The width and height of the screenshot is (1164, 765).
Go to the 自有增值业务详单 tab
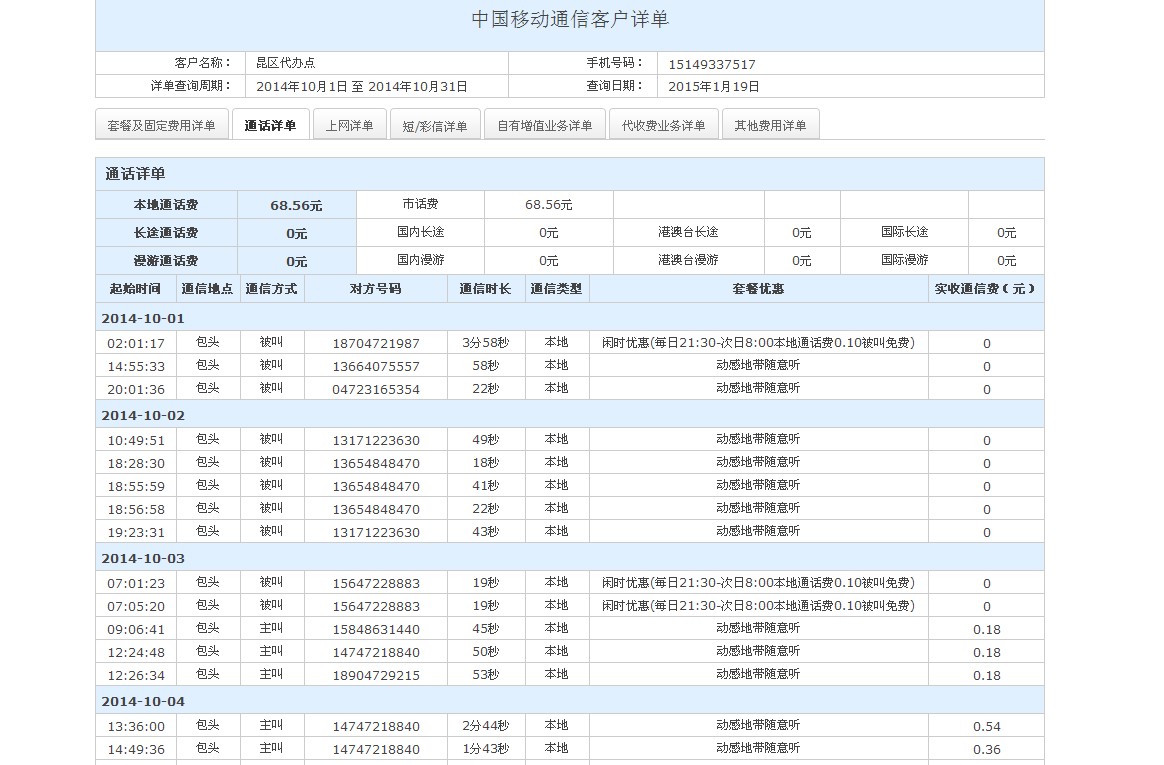click(x=545, y=125)
